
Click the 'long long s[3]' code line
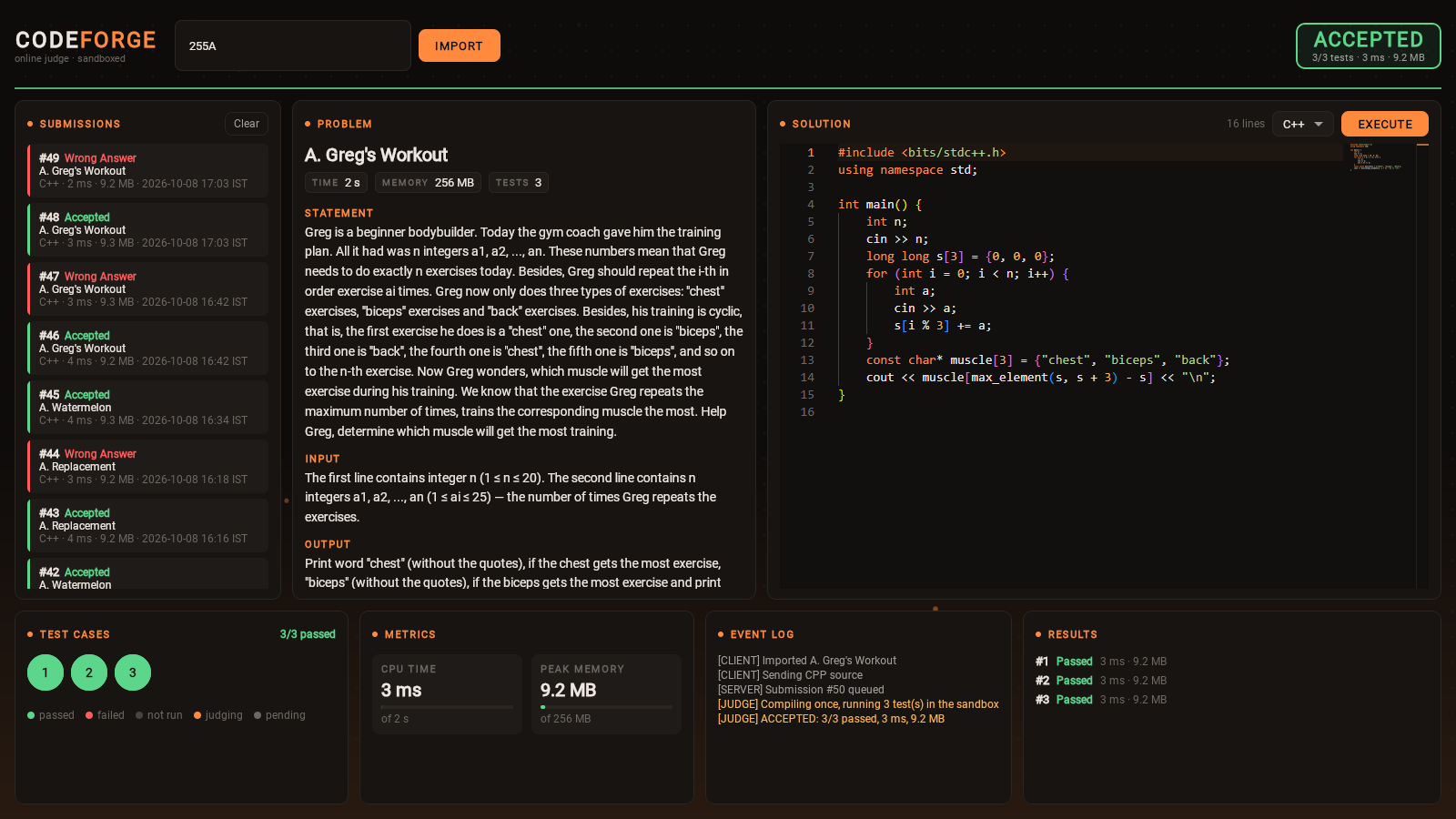point(960,257)
